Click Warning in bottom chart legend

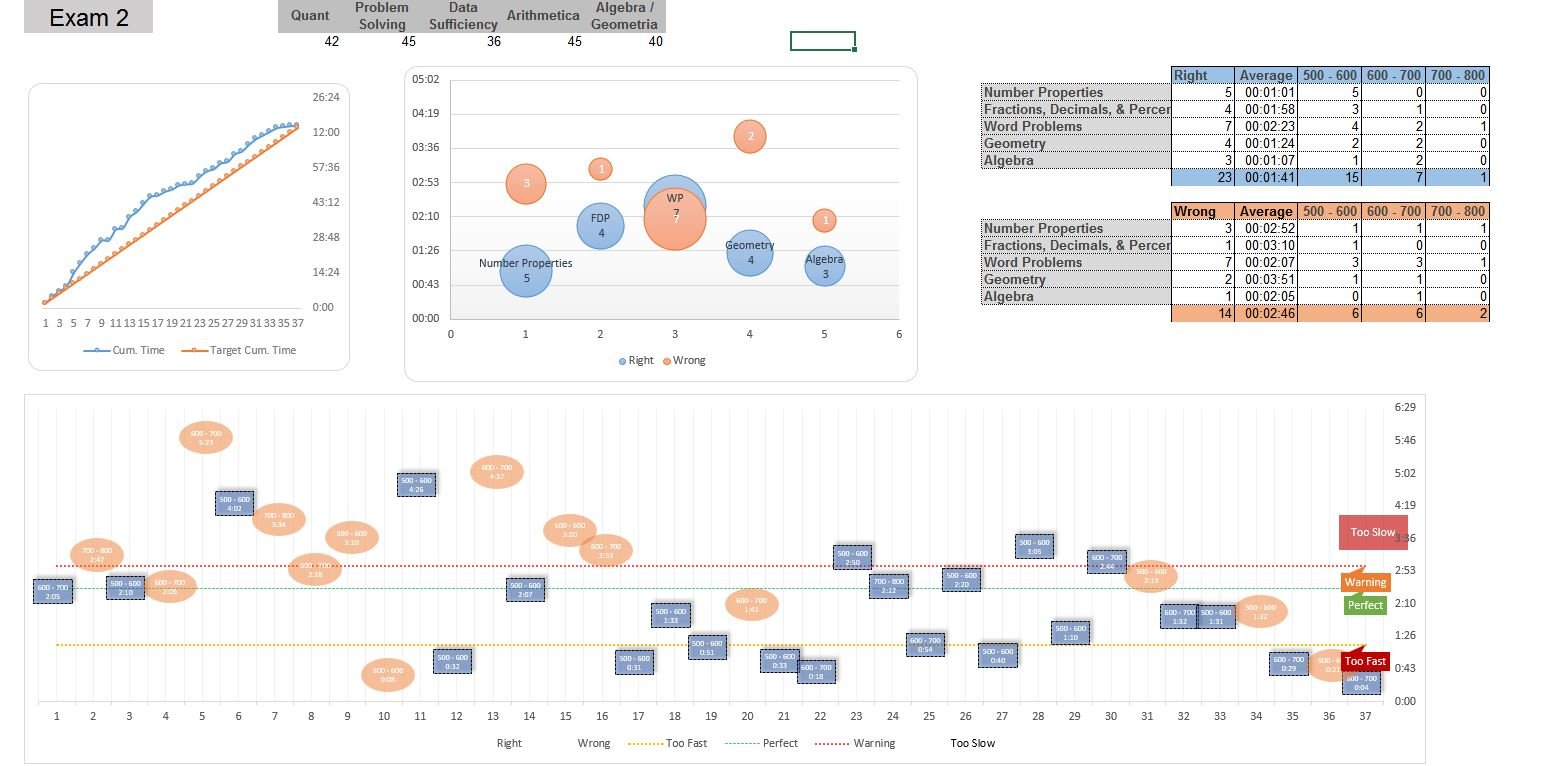coord(855,743)
